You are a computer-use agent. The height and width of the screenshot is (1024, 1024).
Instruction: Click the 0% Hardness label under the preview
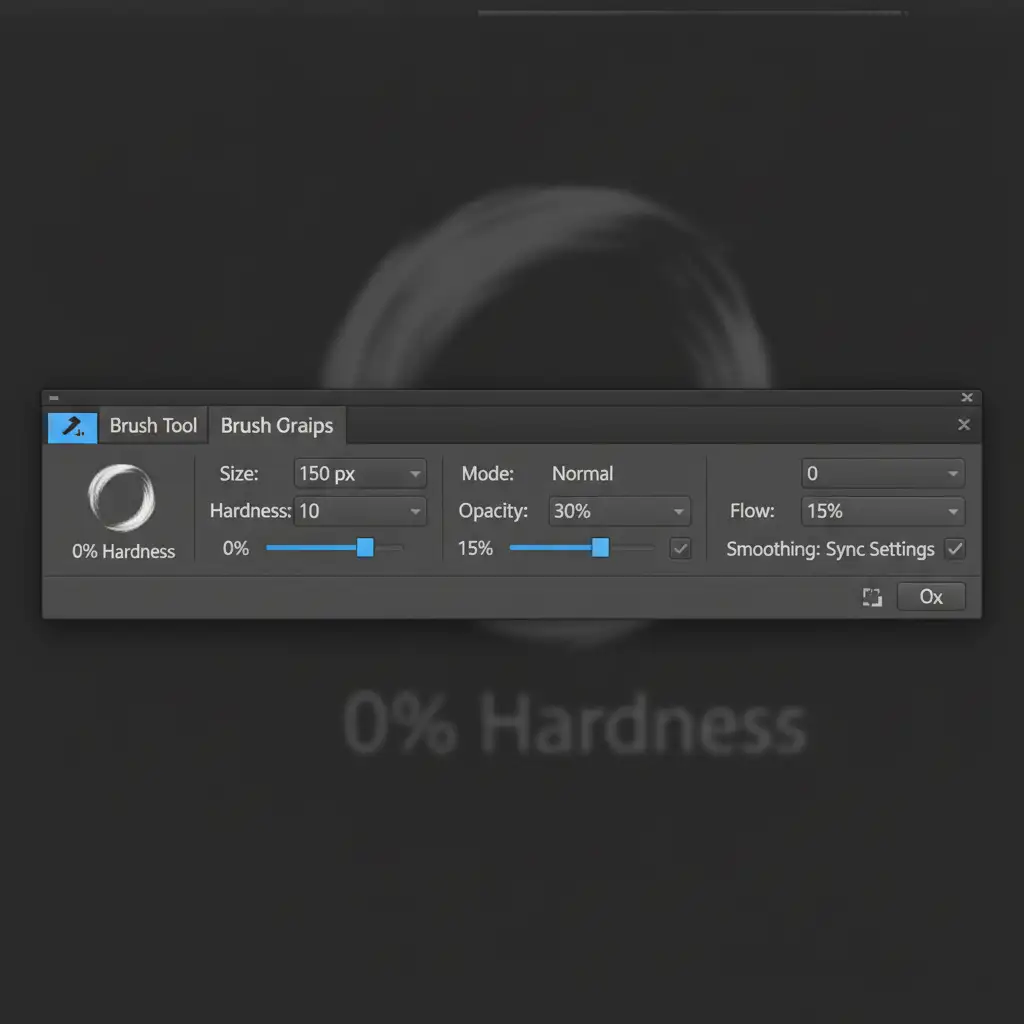click(123, 551)
